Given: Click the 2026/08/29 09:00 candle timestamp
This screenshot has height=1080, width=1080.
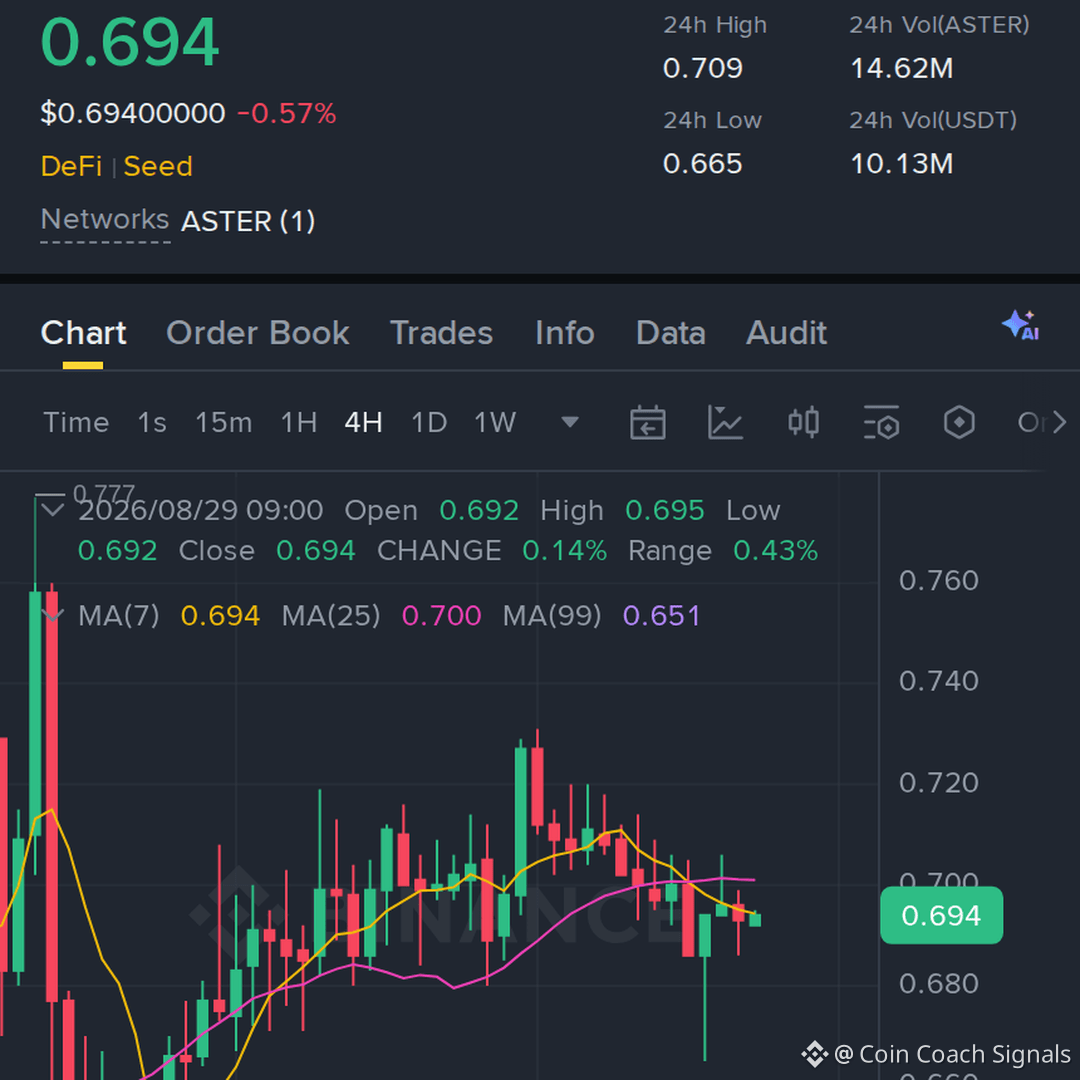Looking at the screenshot, I should 200,510.
